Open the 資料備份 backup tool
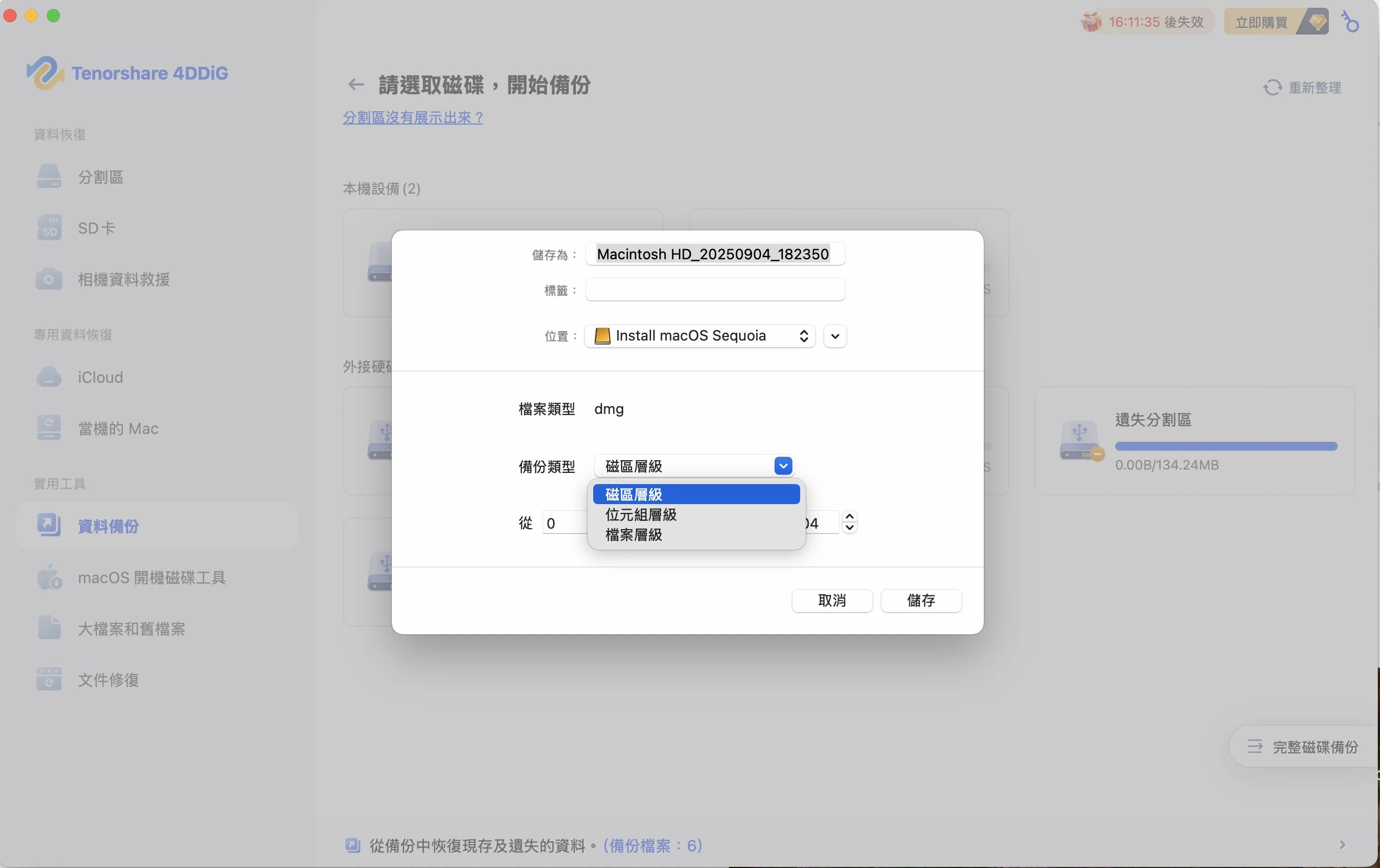Image resolution: width=1380 pixels, height=868 pixels. point(110,526)
